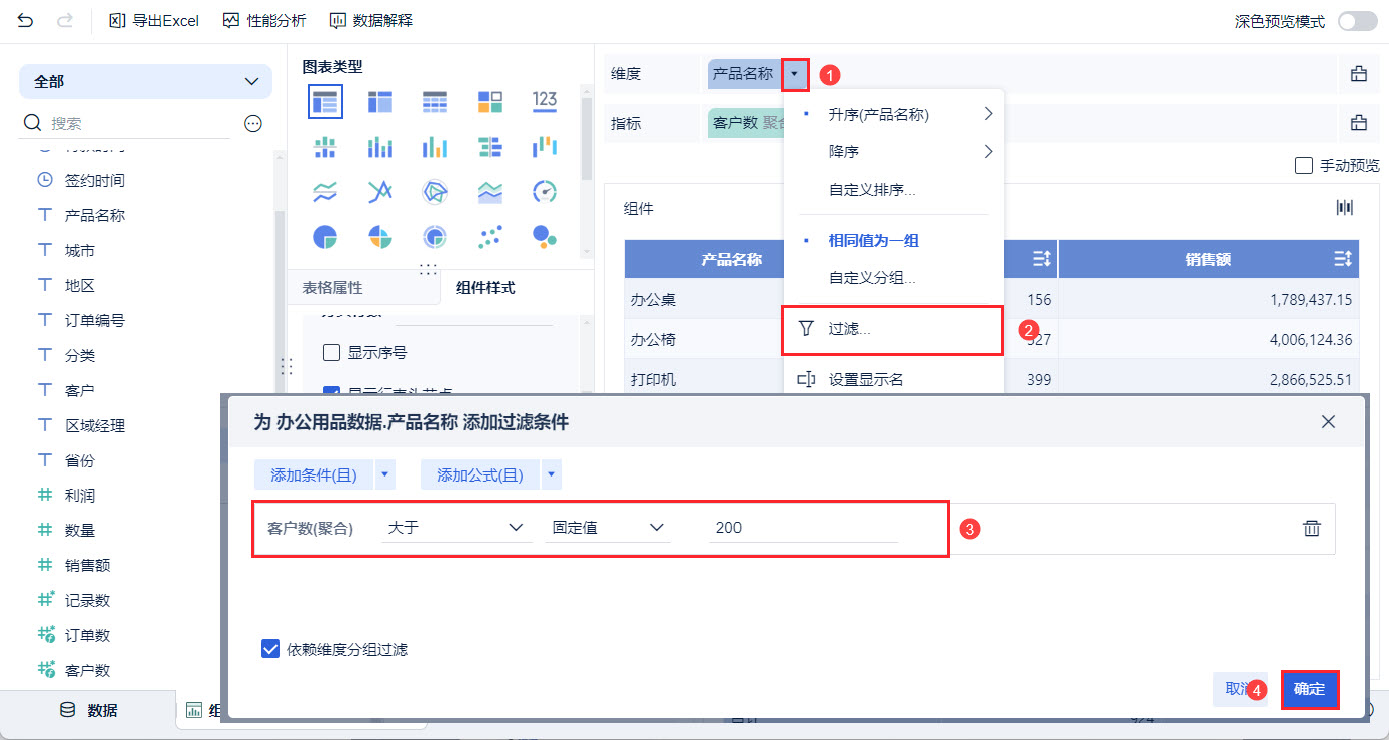Click the 确定 button
The image size is (1389, 740).
[x=1309, y=689]
